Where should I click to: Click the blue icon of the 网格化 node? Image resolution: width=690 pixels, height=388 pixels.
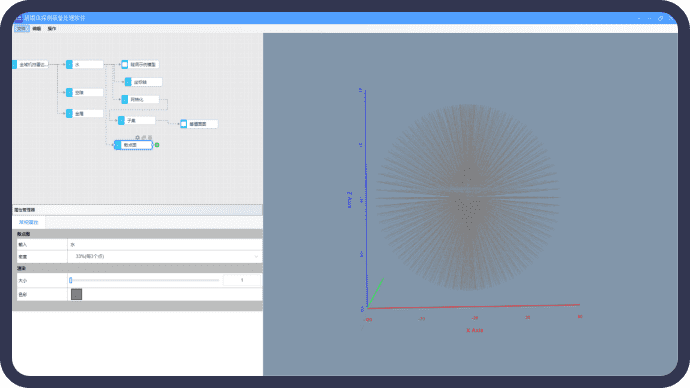point(125,99)
